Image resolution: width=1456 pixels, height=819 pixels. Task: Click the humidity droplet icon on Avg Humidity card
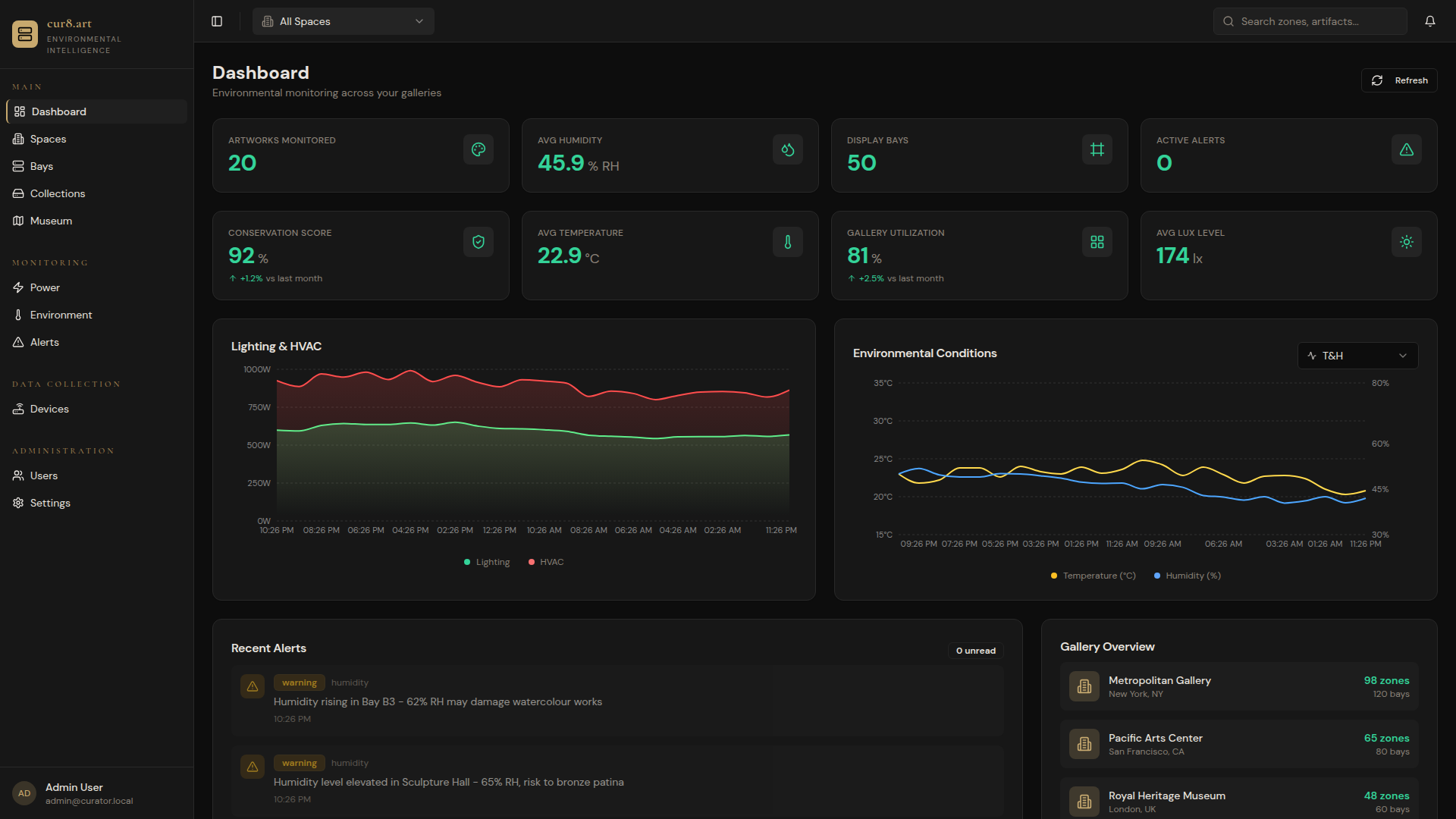tap(787, 149)
